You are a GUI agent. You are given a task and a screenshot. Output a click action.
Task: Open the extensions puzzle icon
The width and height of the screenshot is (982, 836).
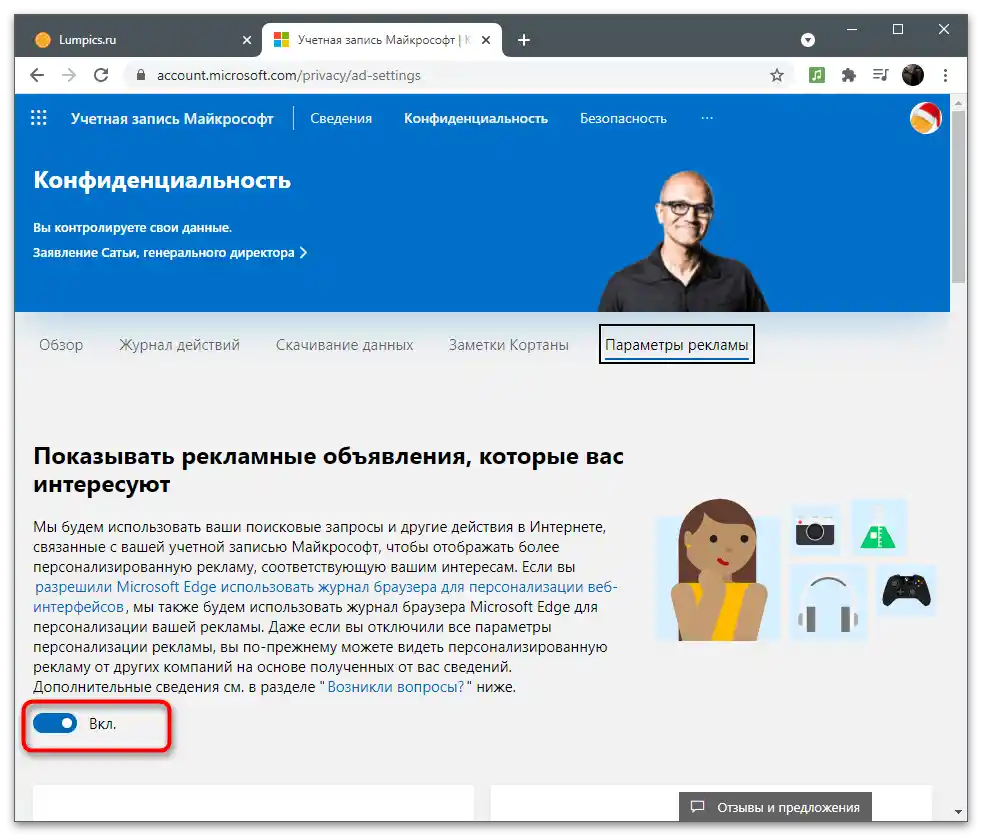[849, 75]
